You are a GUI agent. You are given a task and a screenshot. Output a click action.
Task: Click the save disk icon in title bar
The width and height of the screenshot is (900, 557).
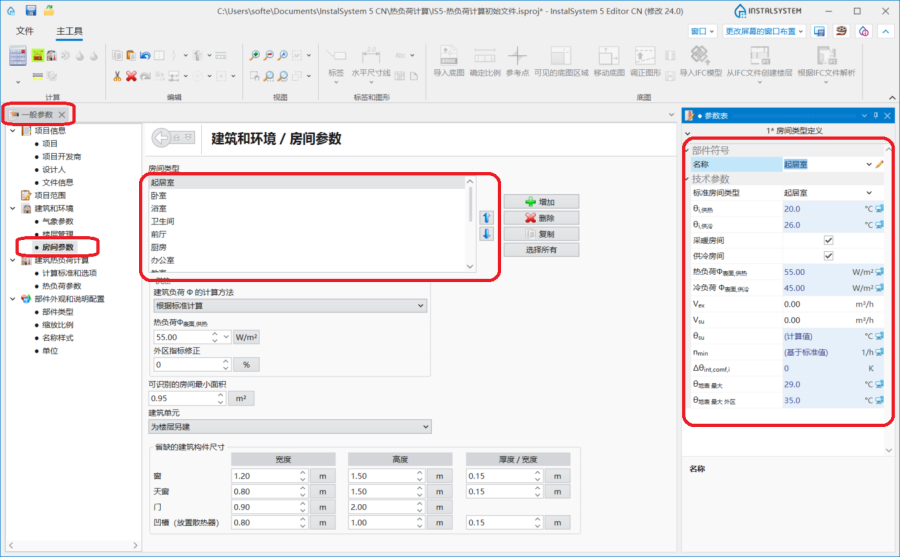[31, 10]
